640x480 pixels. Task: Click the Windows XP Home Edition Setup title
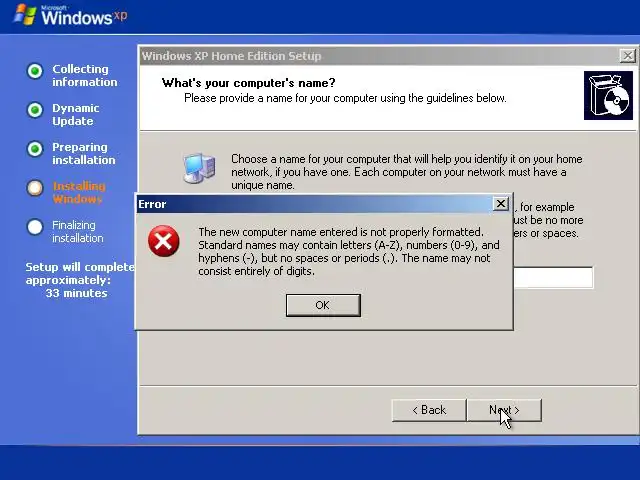tap(231, 56)
